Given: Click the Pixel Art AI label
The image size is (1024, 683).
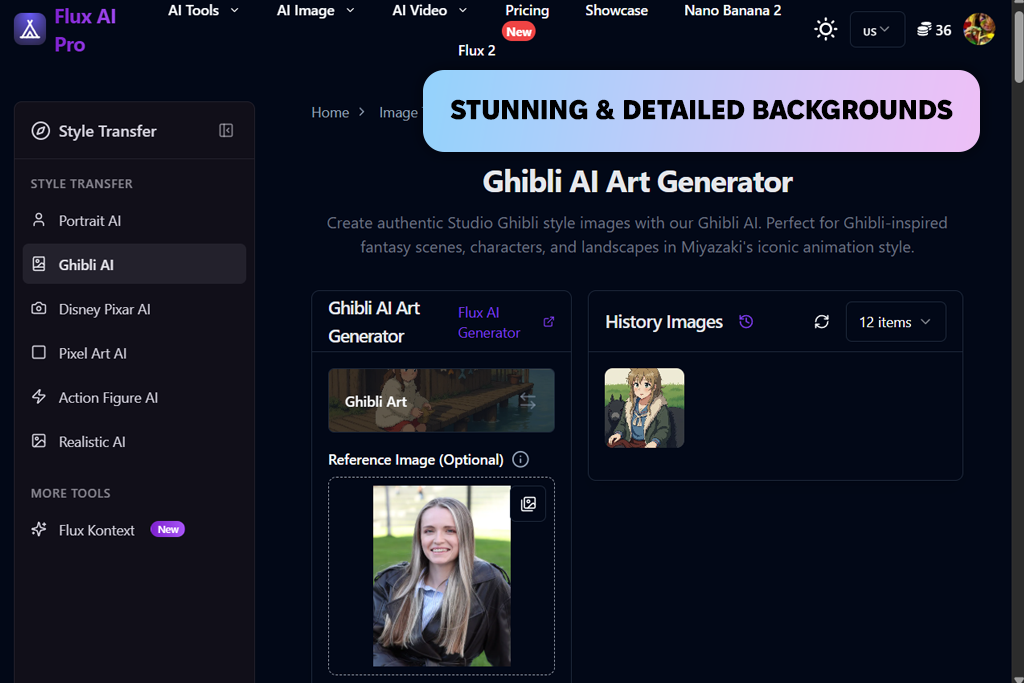Looking at the screenshot, I should 93,353.
